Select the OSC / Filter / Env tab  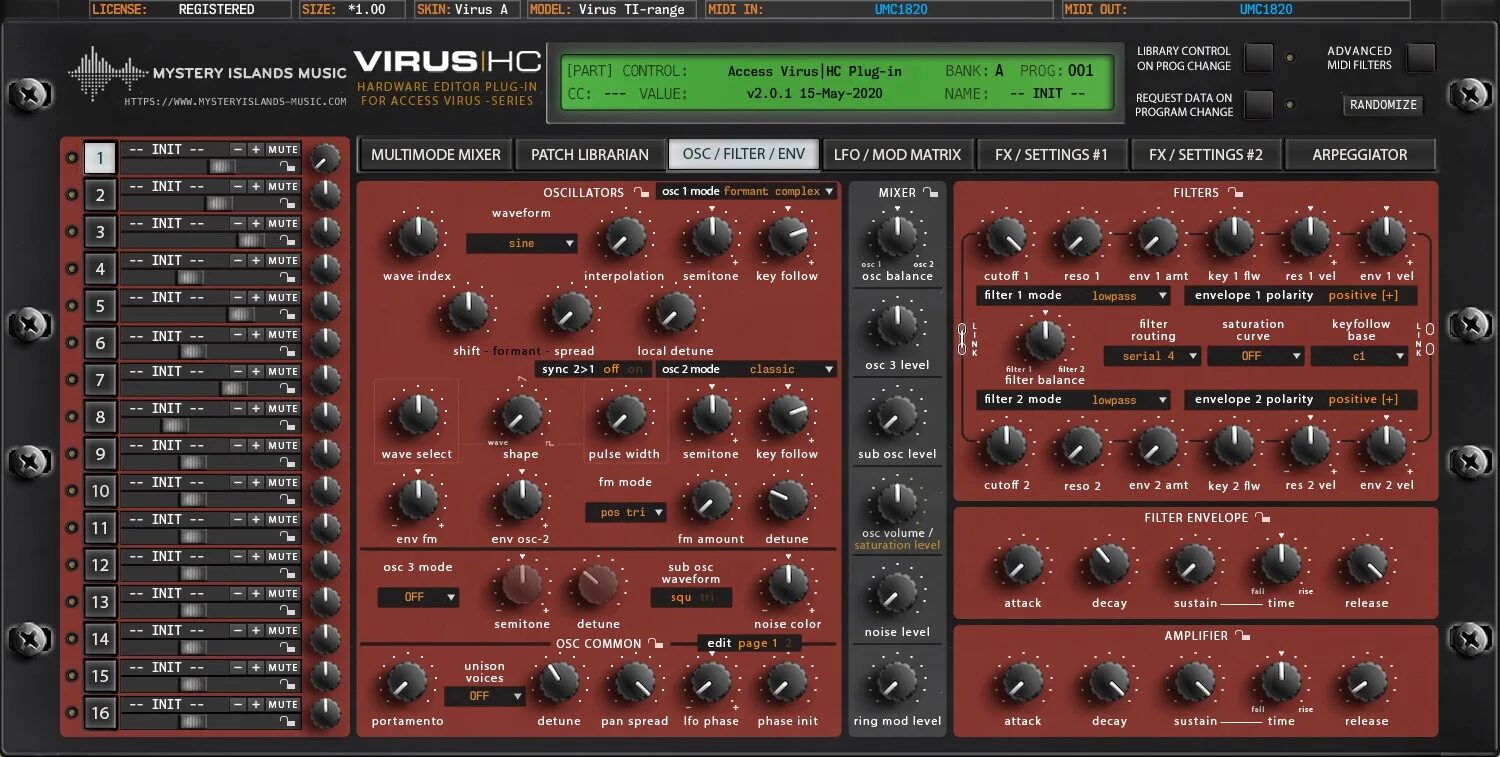pos(744,154)
